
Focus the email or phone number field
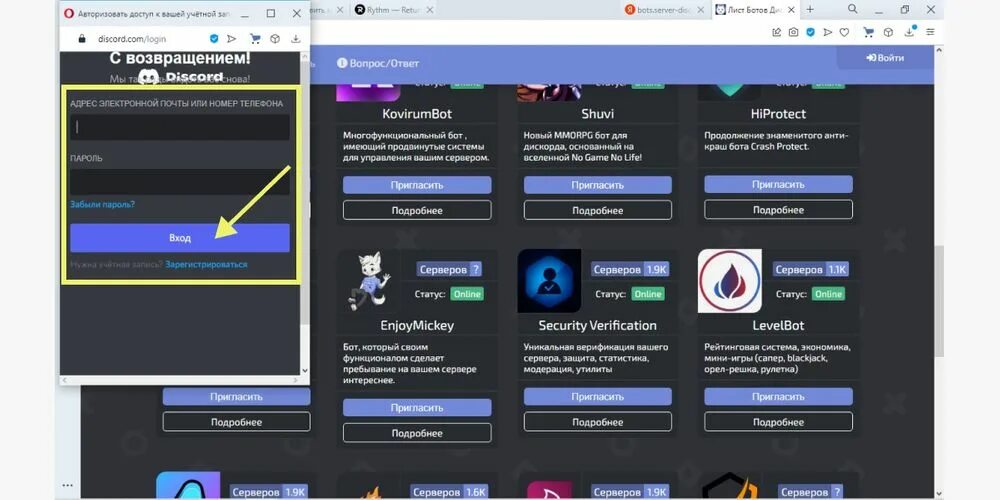click(180, 128)
